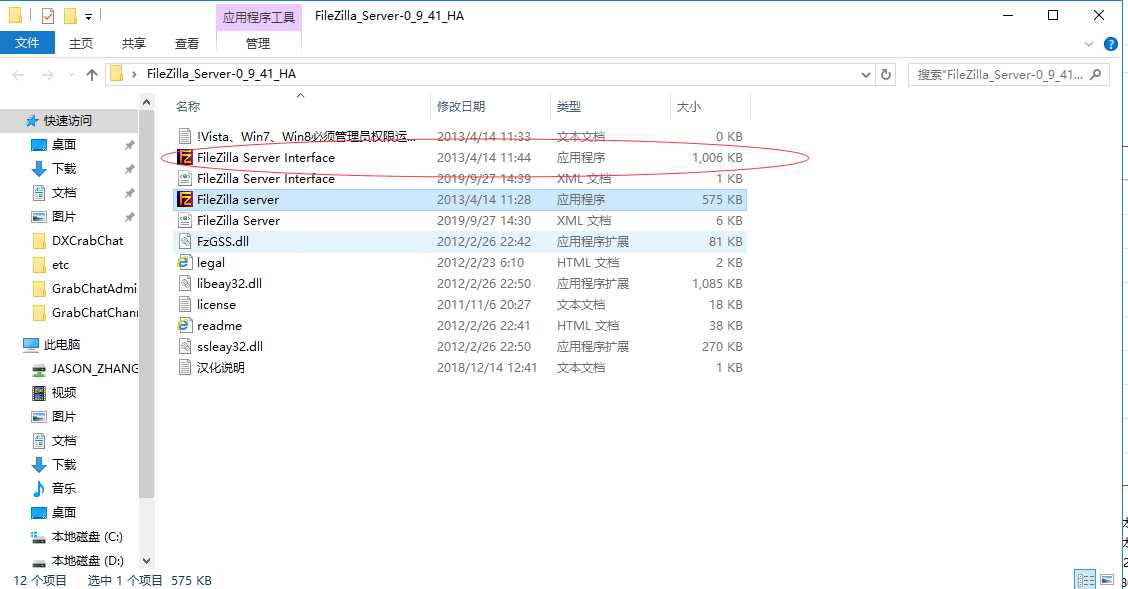1128x589 pixels.
Task: Open pinned 桌面 under quick access
Action: 63,145
